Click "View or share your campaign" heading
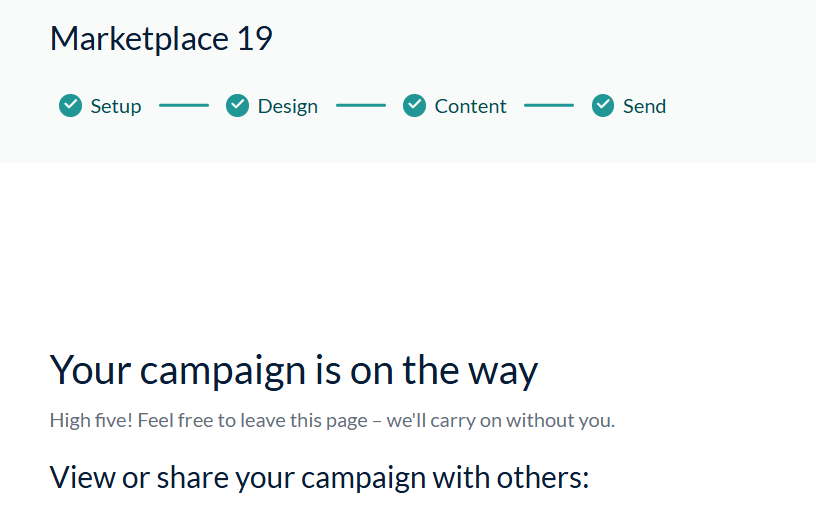 [319, 478]
